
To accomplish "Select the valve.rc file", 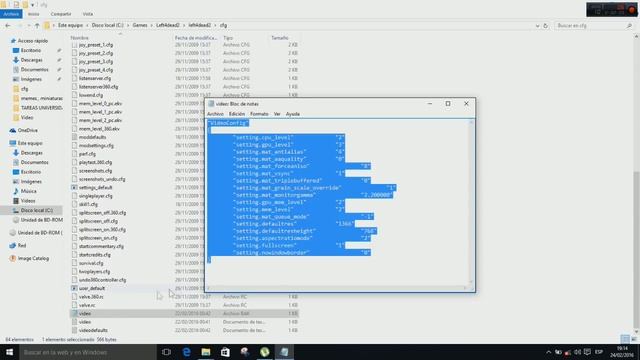I will (87, 305).
